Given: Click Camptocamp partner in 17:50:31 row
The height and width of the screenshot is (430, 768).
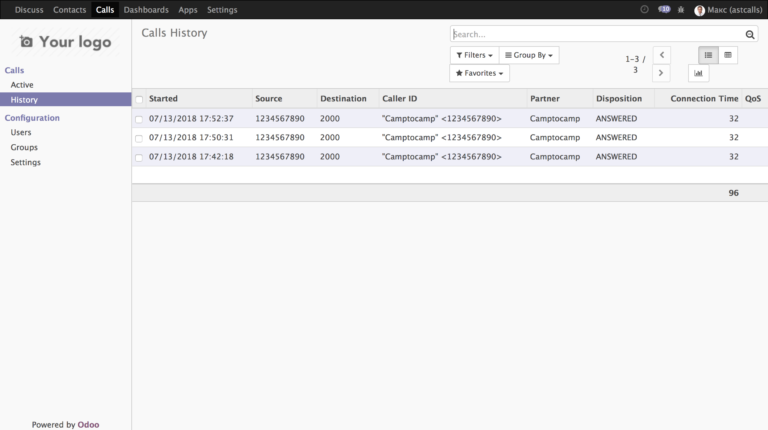Looking at the screenshot, I should coord(555,138).
